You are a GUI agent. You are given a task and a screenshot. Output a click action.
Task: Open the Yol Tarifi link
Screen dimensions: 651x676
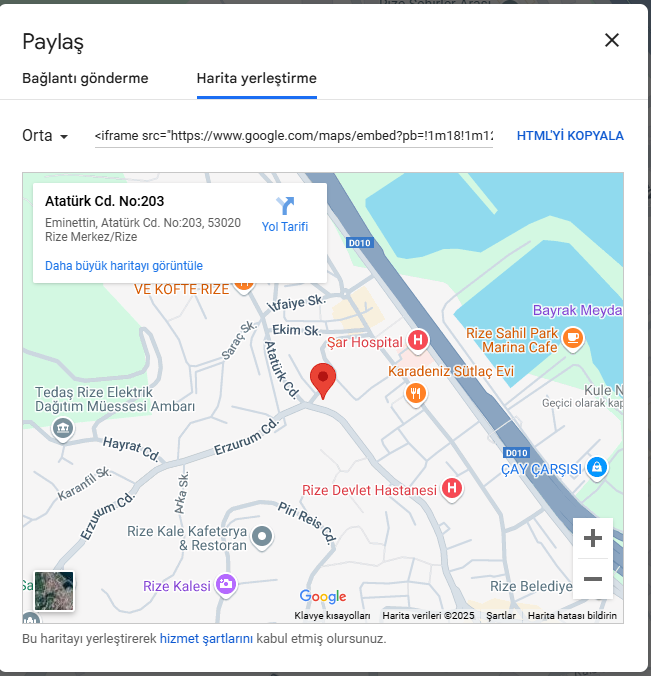pos(285,227)
